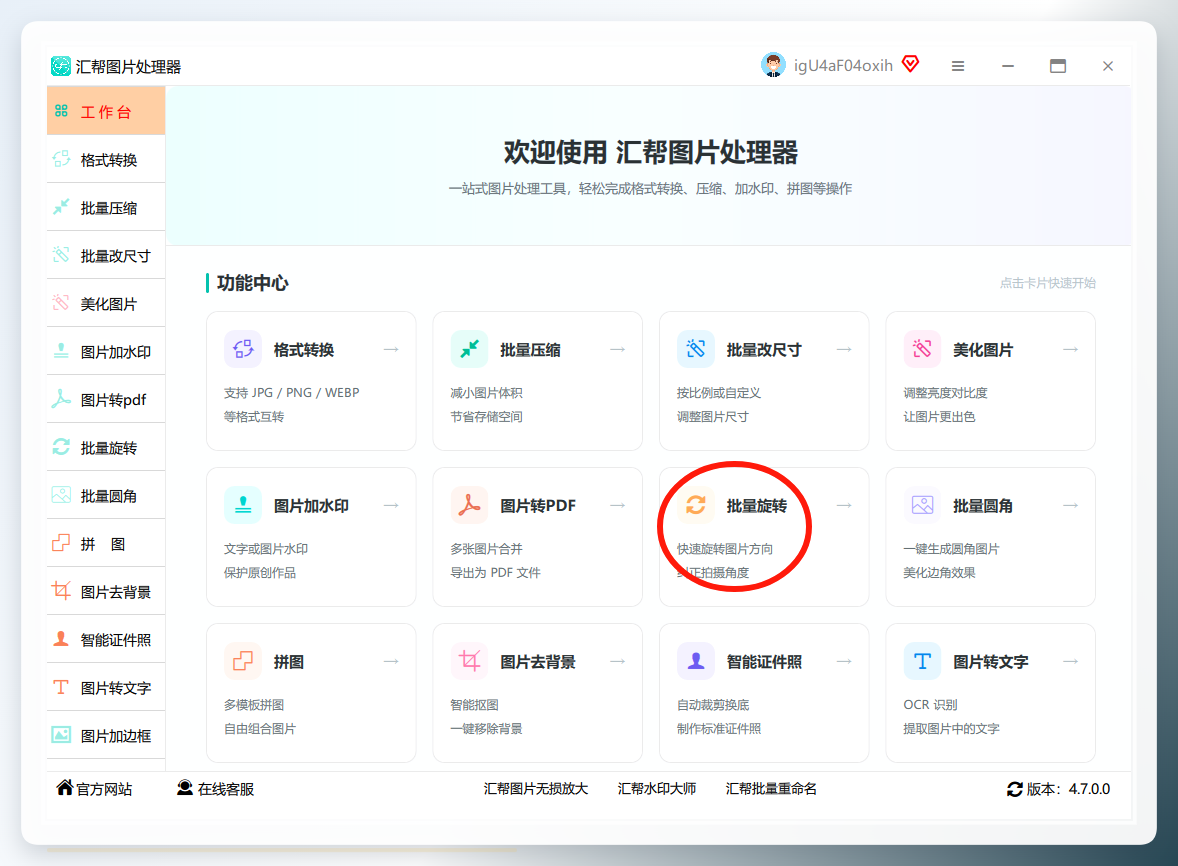Click the 批量圆角 sidebar image icon

(x=61, y=495)
